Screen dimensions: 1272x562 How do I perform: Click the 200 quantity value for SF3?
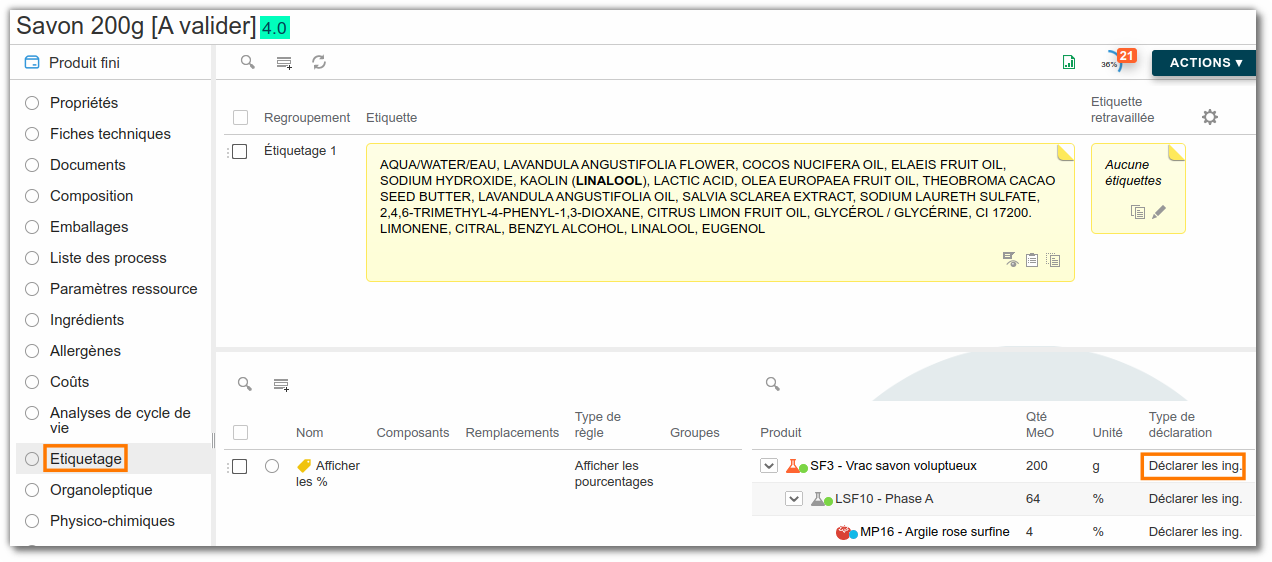click(1037, 466)
